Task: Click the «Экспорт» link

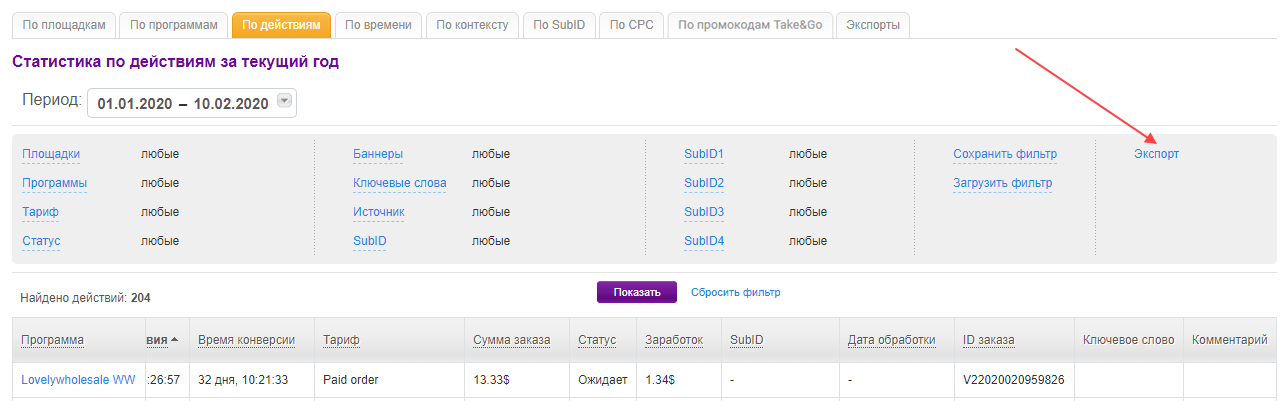Action: coord(1156,154)
